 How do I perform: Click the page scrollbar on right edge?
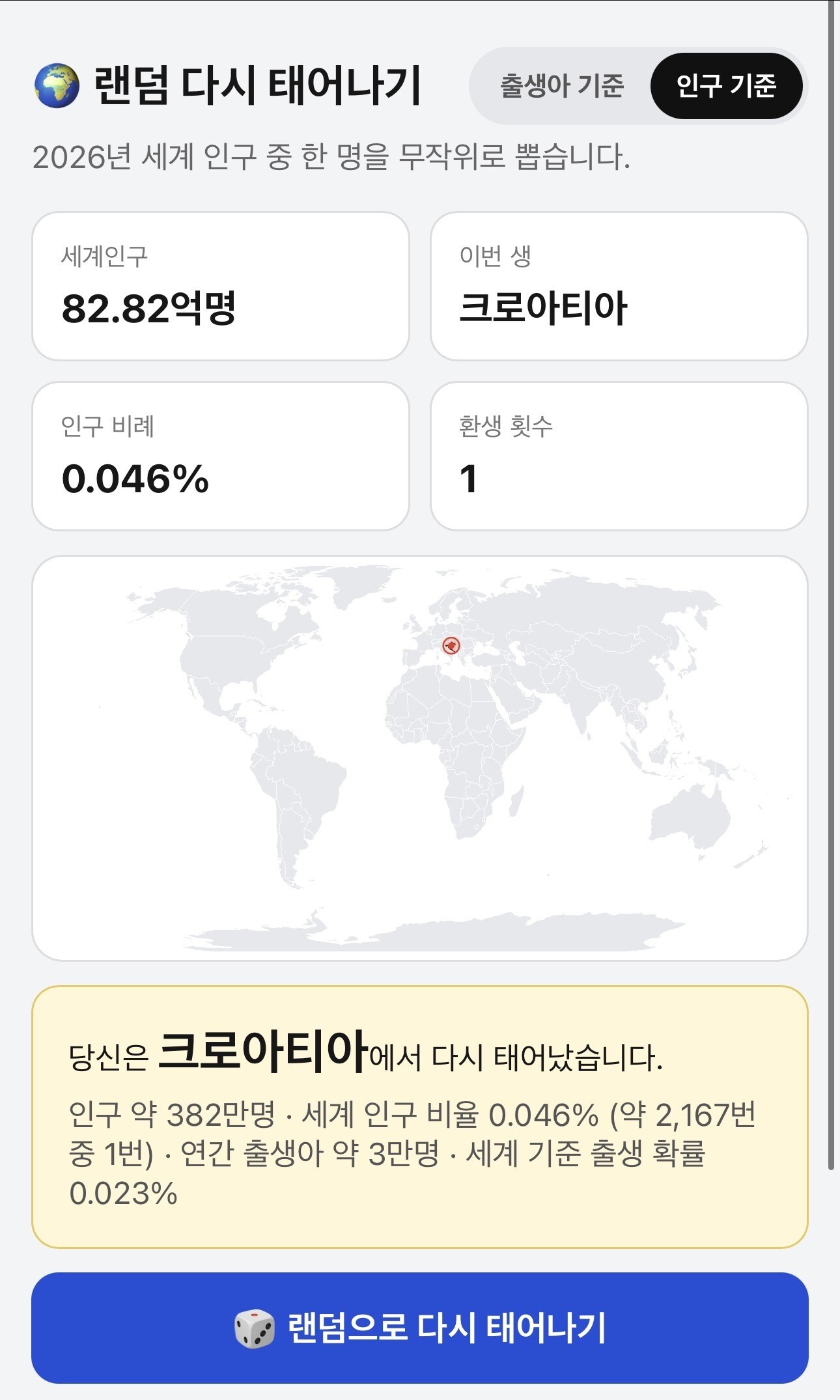click(832, 586)
